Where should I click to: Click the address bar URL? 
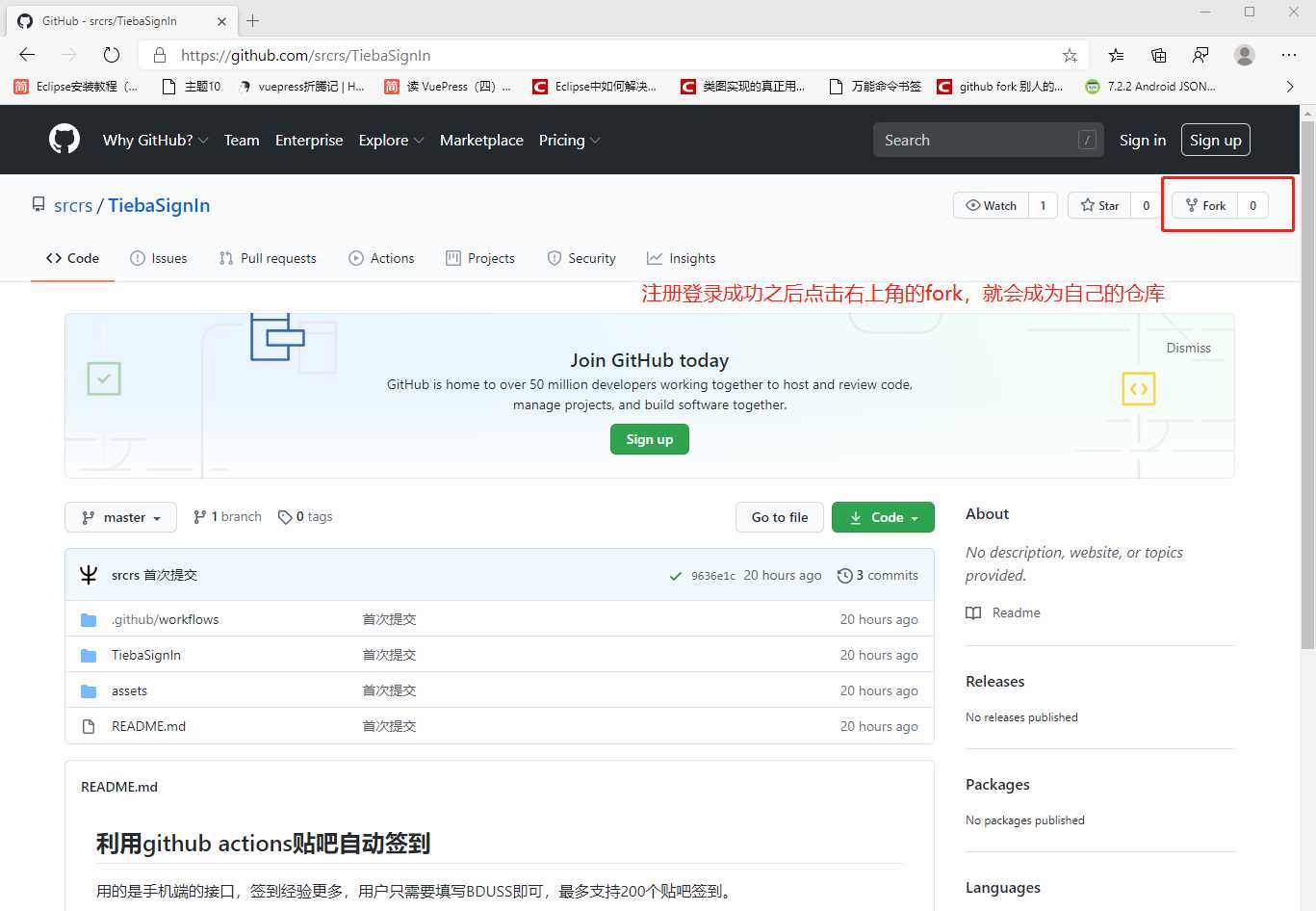tap(305, 55)
